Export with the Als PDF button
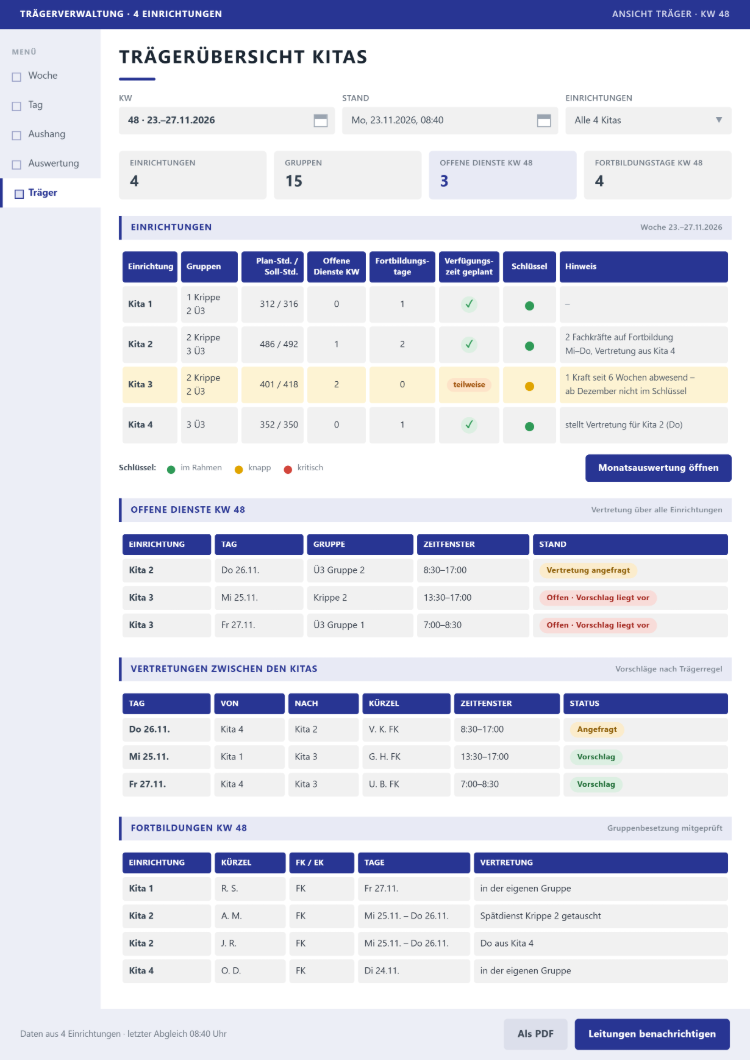The image size is (750, 1060). coord(536,1034)
